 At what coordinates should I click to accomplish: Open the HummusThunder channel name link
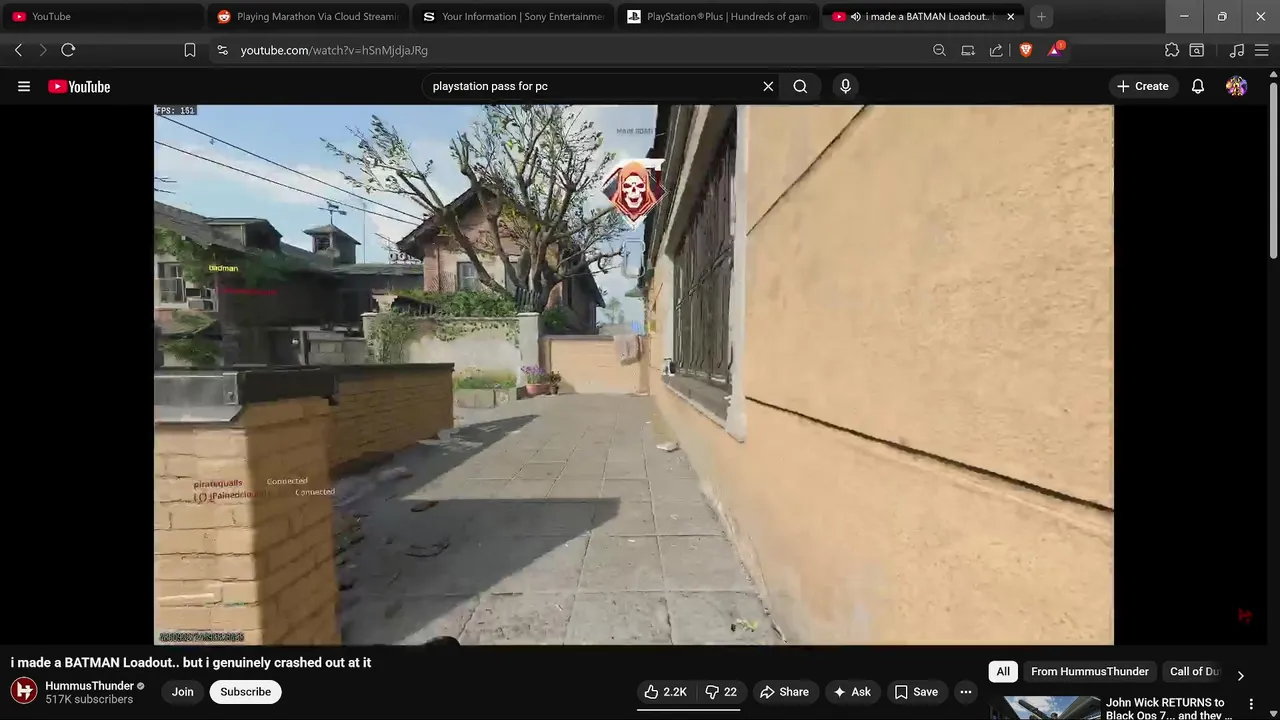click(89, 686)
